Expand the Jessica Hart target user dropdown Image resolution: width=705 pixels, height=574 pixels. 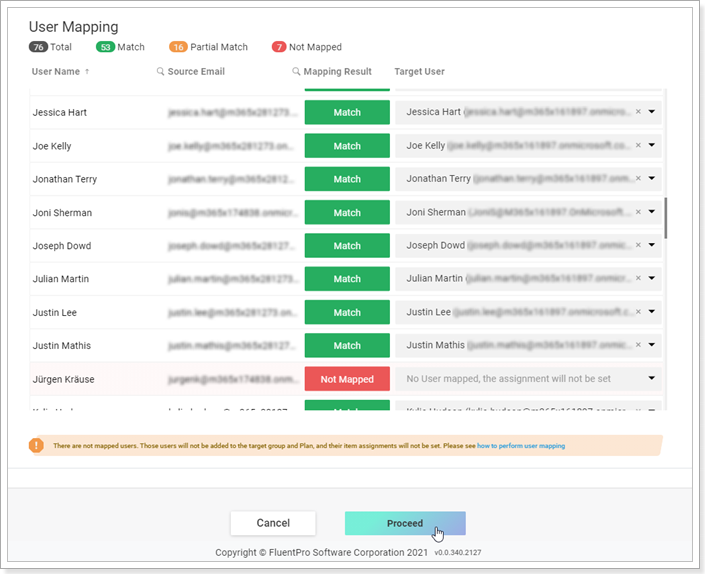click(x=651, y=111)
